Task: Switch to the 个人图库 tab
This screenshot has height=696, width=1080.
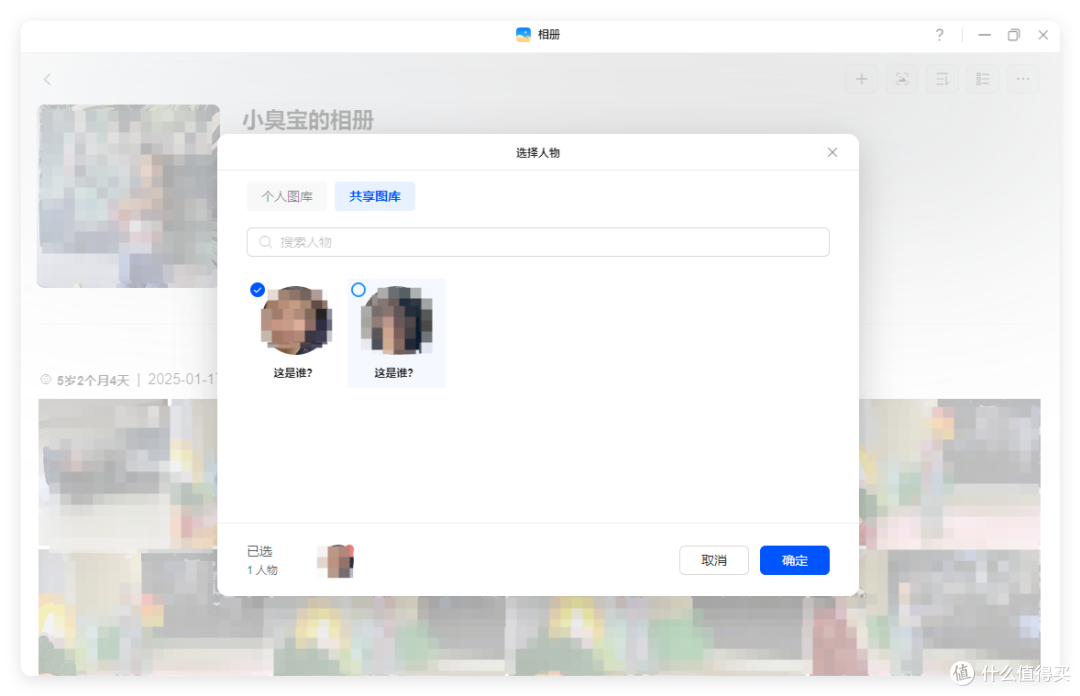Action: pos(287,196)
